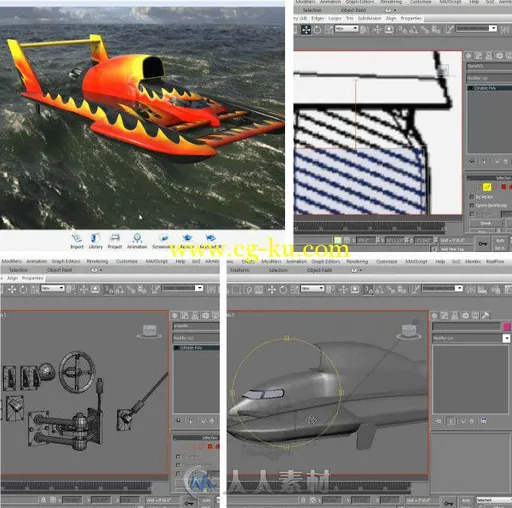Open the Hierarchy panel tab in the top-right window
The height and width of the screenshot is (508, 512).
tap(489, 56)
